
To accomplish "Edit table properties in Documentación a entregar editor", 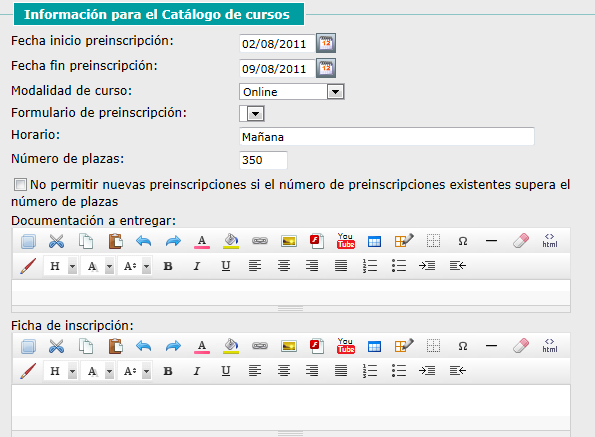I will tap(404, 241).
